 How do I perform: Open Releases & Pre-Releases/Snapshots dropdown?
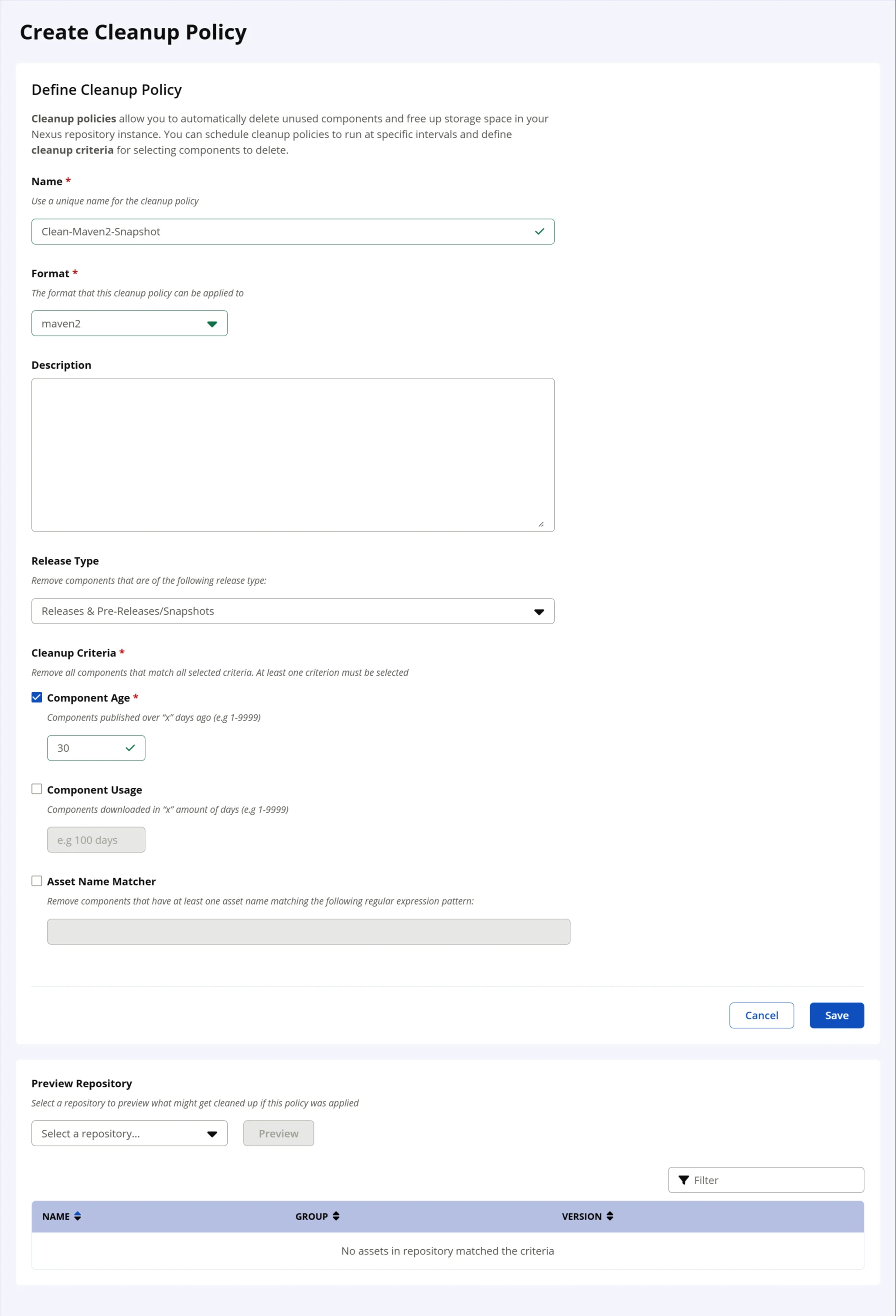pos(293,611)
